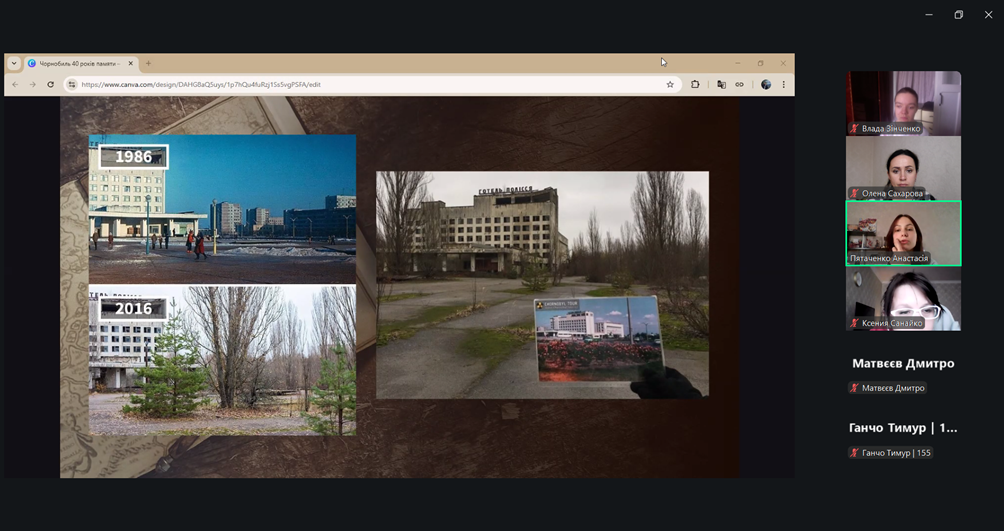Viewport: 1004px width, 531px height.
Task: Expand the browser three-dot menu
Action: (783, 85)
